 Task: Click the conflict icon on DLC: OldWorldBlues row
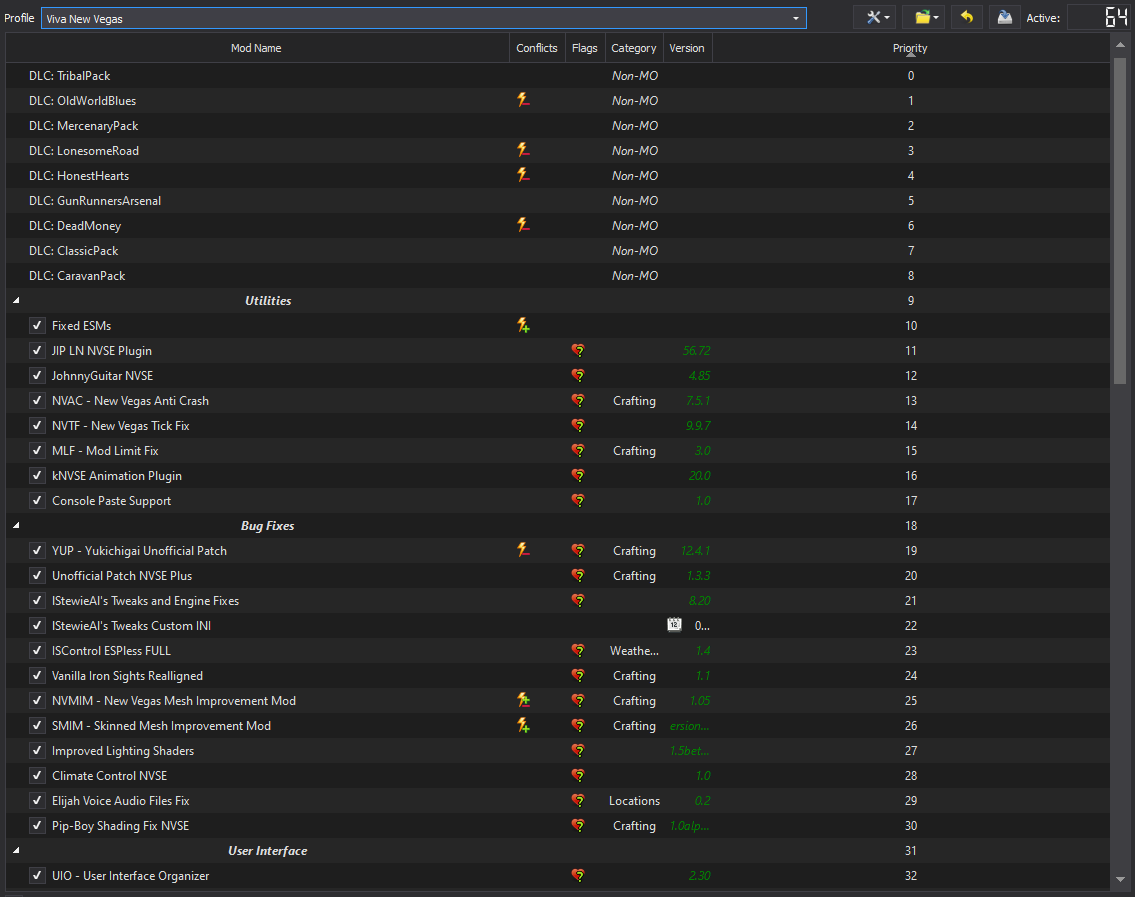pyautogui.click(x=523, y=101)
